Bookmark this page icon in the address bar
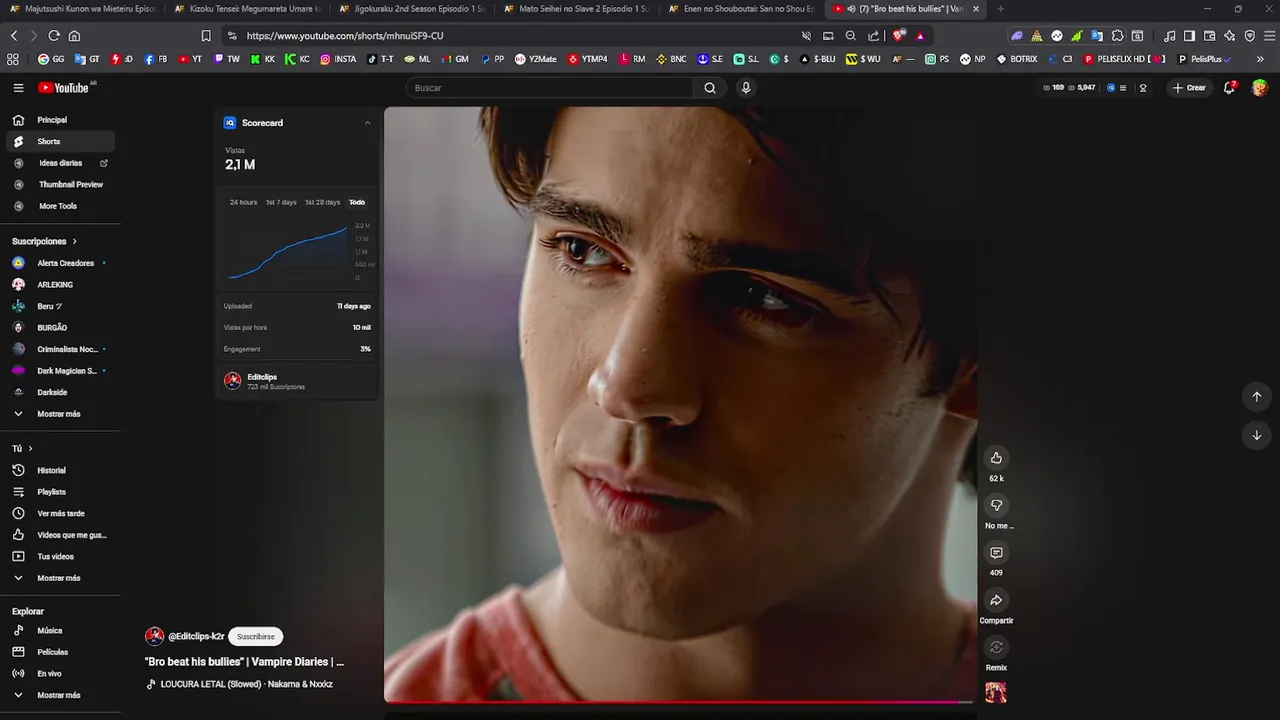The height and width of the screenshot is (720, 1280). coord(206,35)
